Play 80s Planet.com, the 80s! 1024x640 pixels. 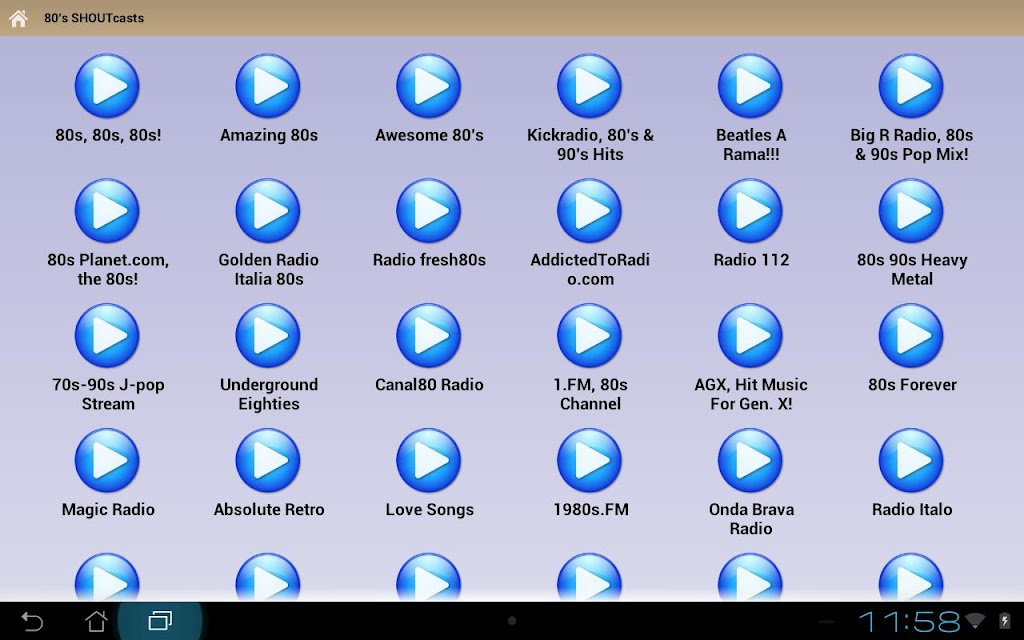(x=107, y=210)
